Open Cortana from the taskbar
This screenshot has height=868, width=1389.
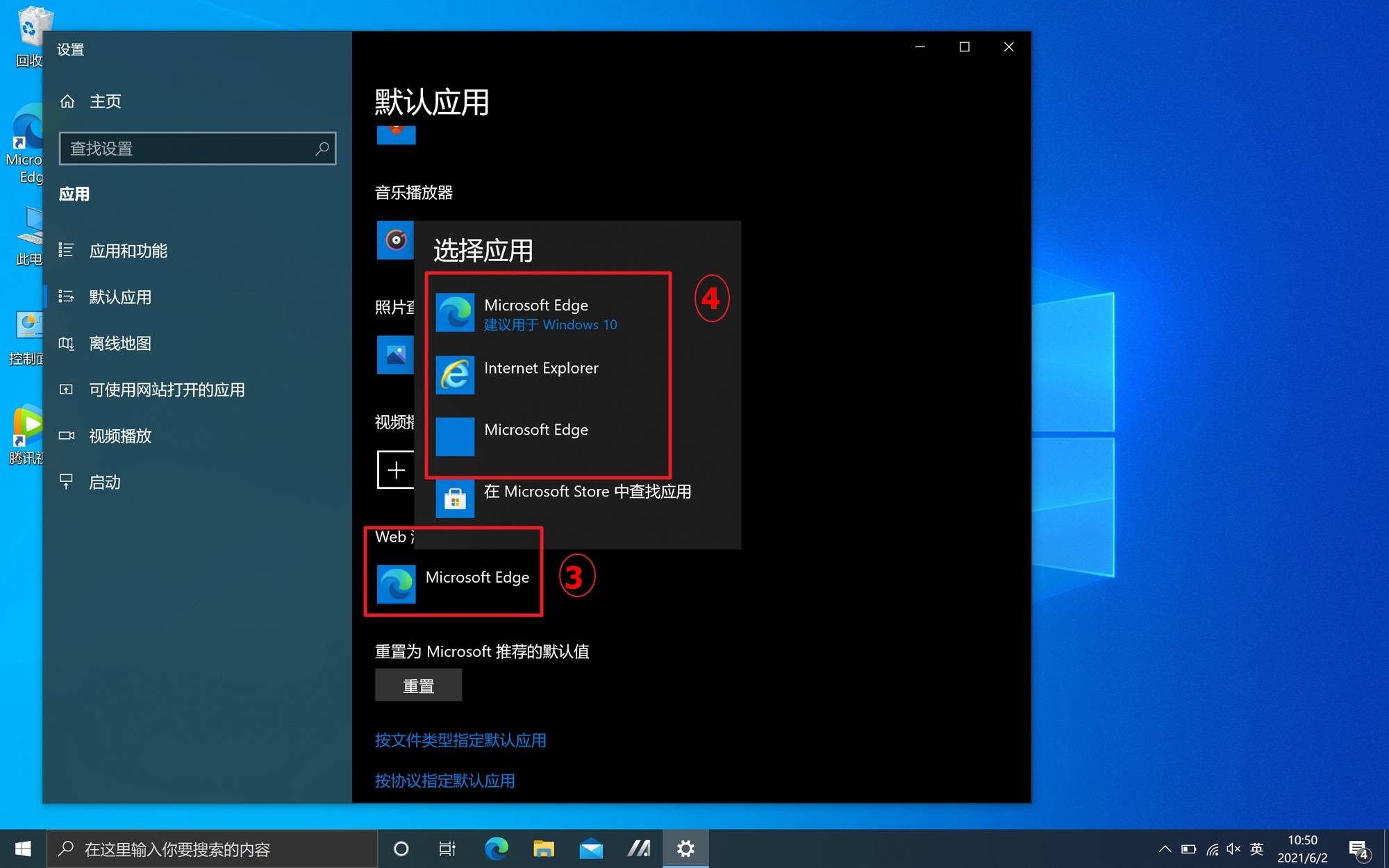point(401,849)
